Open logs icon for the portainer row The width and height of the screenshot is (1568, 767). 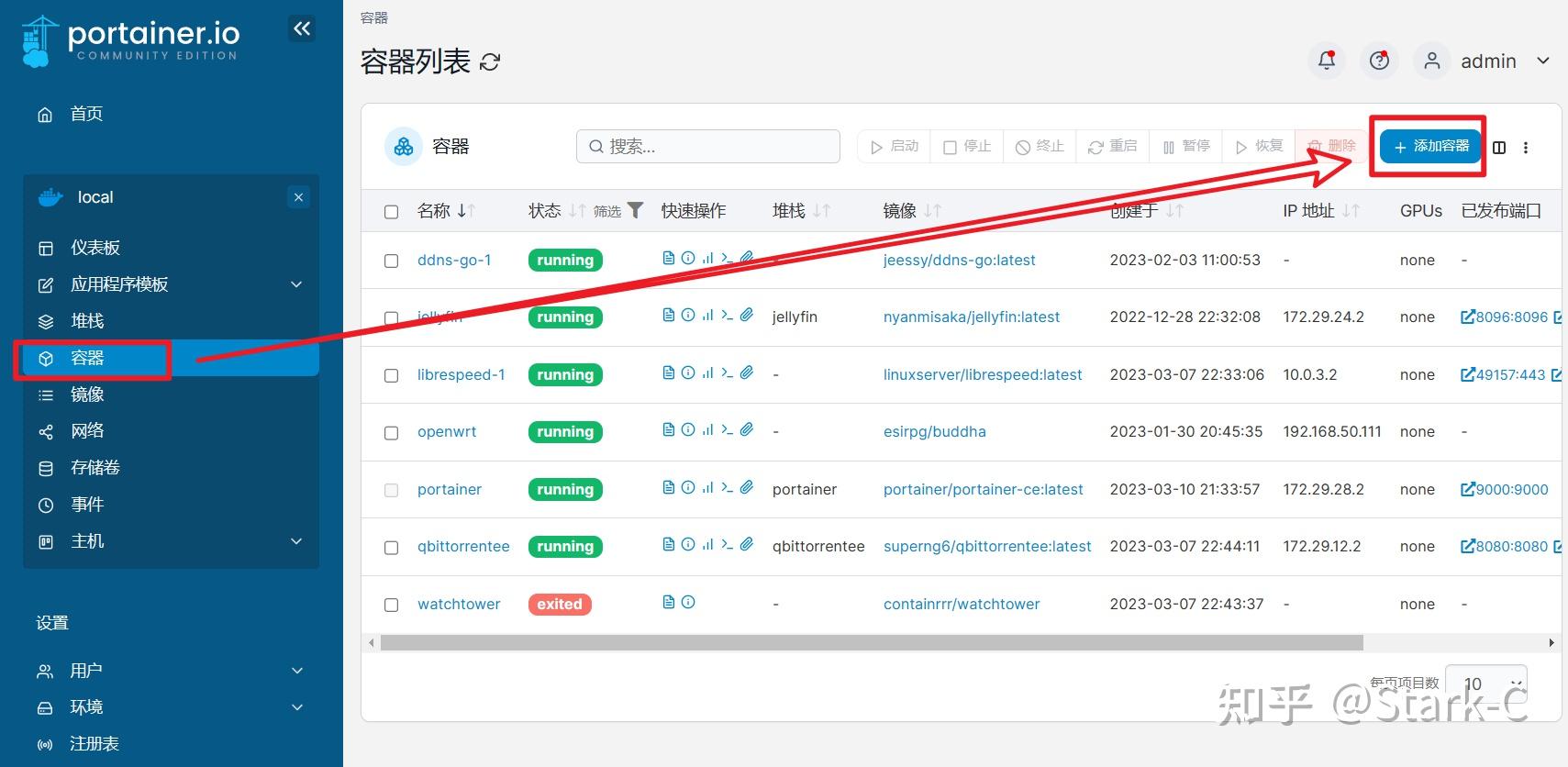coord(668,487)
